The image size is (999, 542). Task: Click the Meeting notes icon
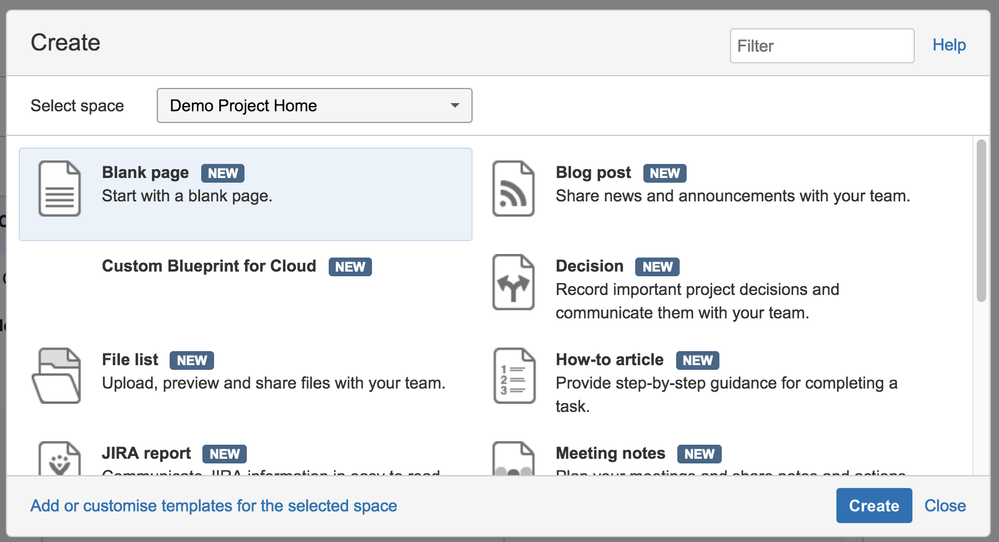[x=513, y=460]
